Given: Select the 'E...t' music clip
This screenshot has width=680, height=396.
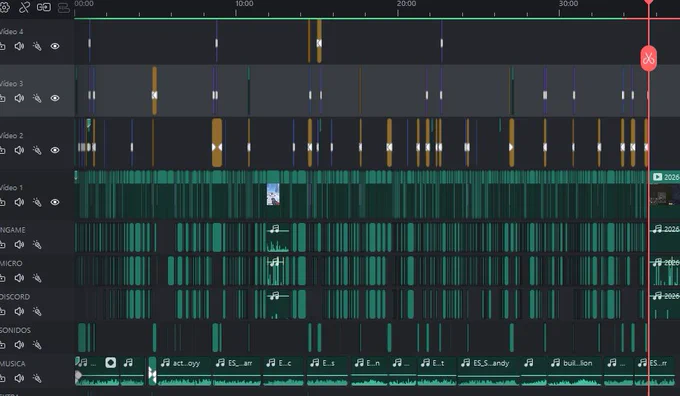Looking at the screenshot, I should point(437,371).
